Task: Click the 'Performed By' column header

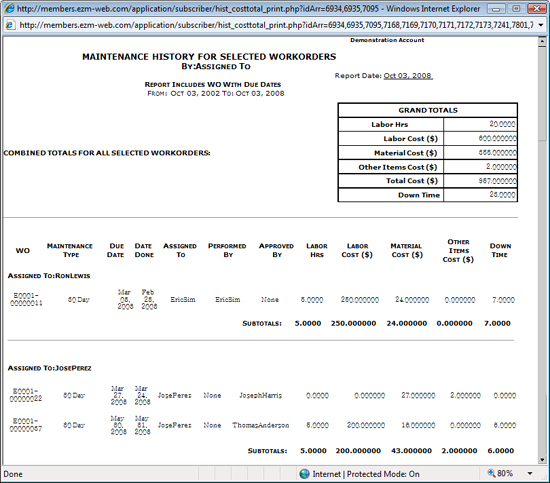Action: click(x=227, y=250)
